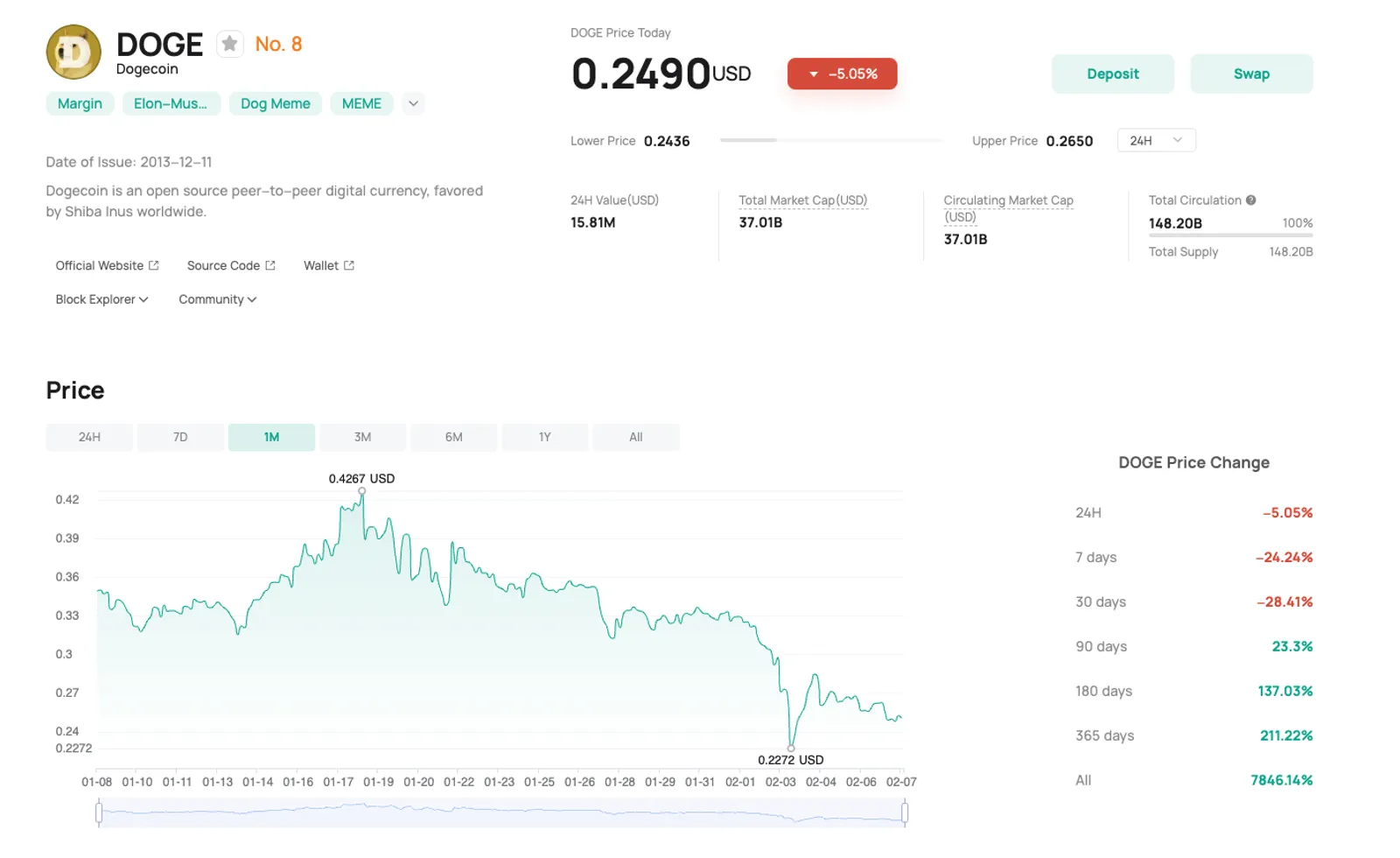Expand the Community dropdown
The height and width of the screenshot is (858, 1400).
[x=218, y=299]
